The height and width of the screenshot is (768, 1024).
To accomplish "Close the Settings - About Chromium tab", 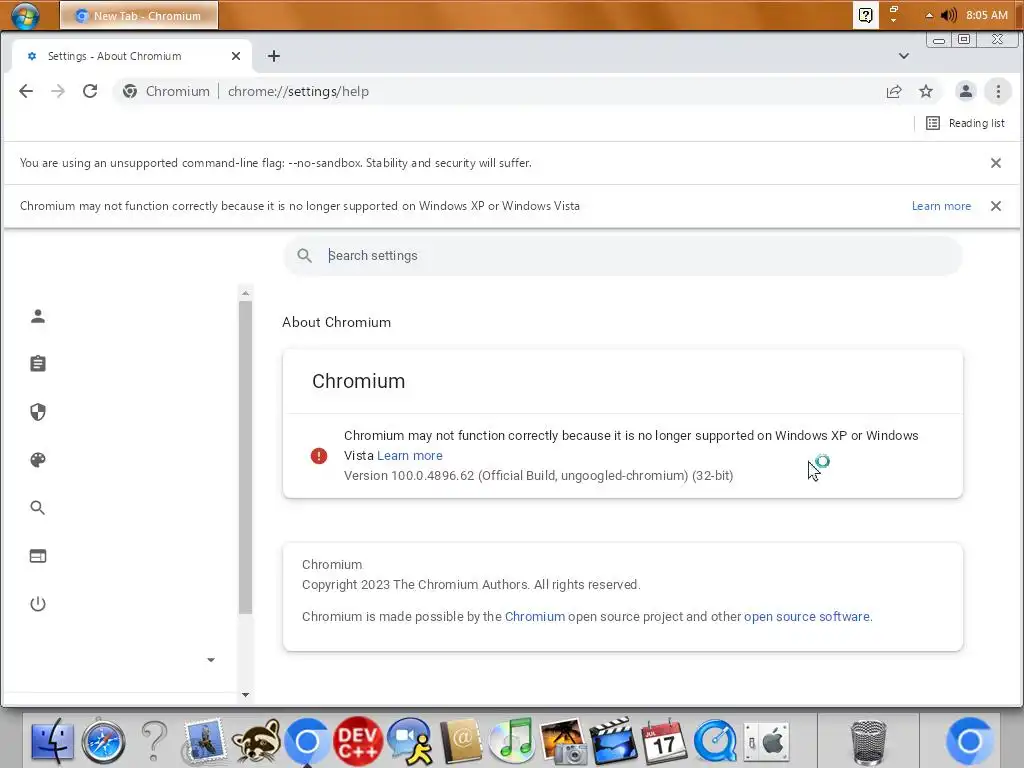I will pos(236,56).
